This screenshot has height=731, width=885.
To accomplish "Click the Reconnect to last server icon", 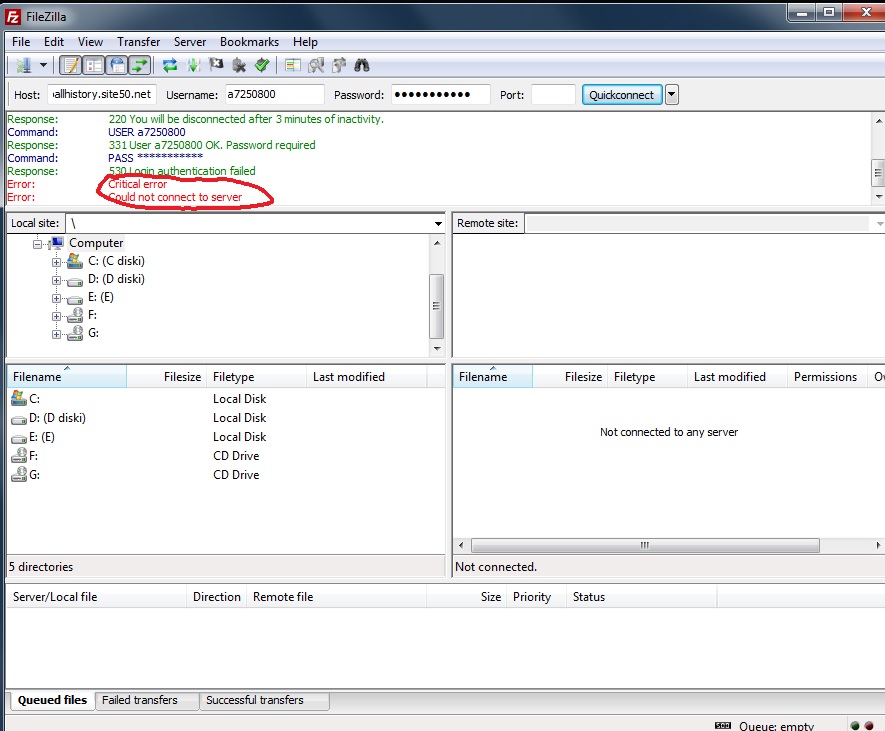I will 262,66.
